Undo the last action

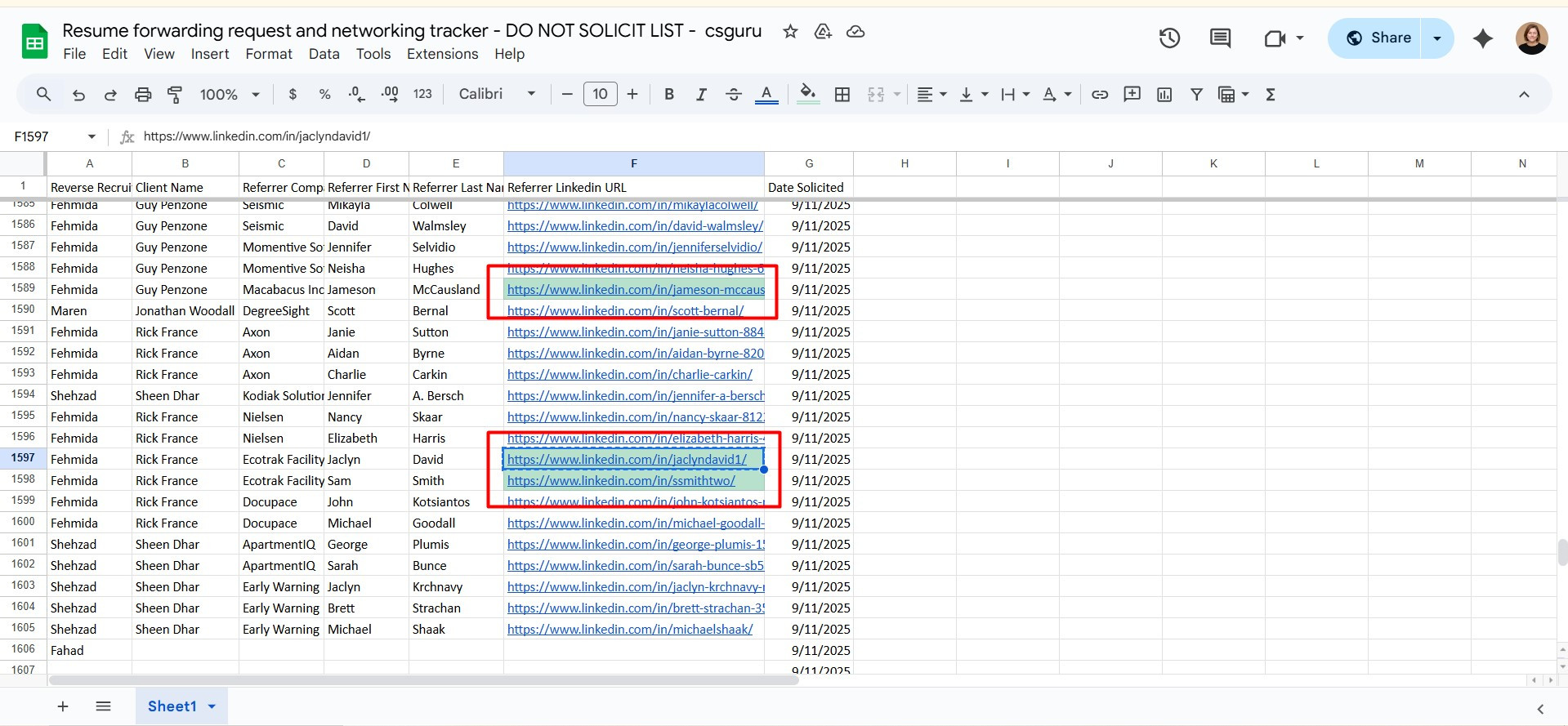pyautogui.click(x=78, y=94)
